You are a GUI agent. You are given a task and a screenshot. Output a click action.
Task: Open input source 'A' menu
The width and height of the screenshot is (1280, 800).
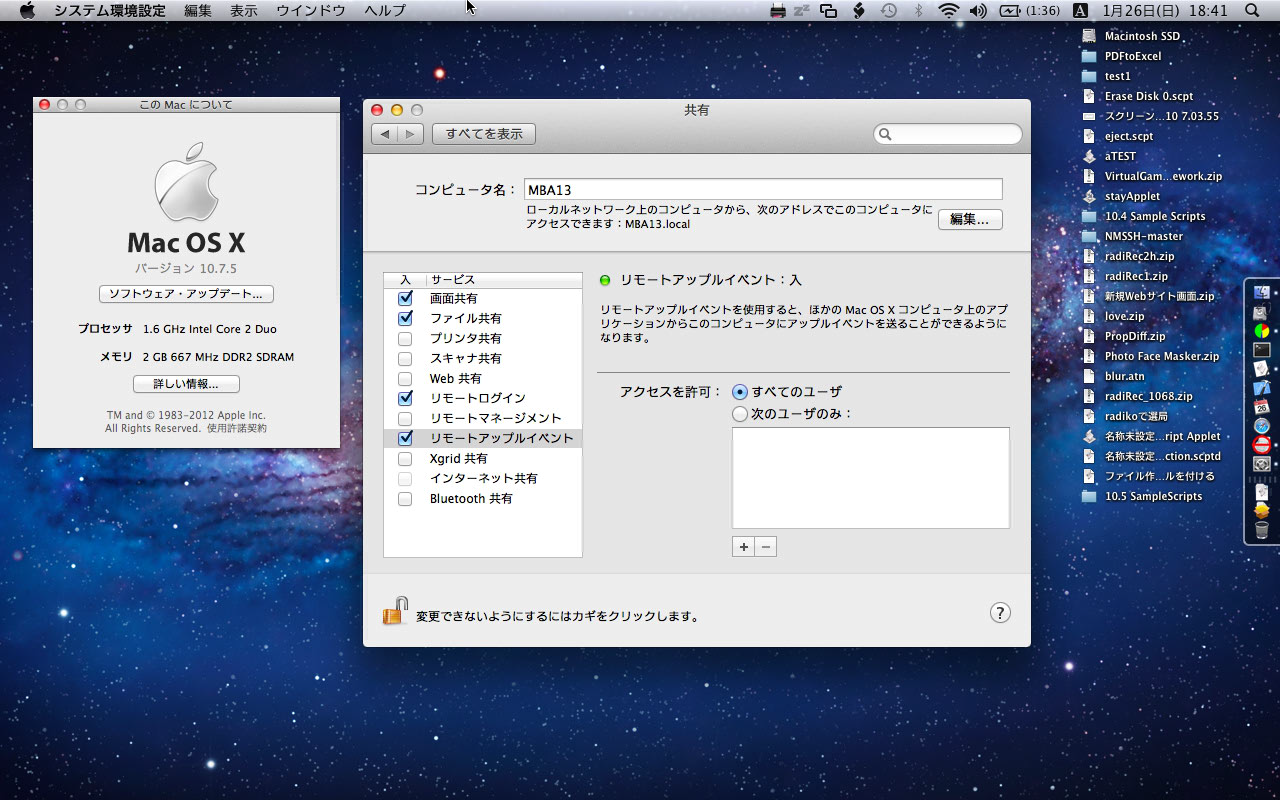point(1080,10)
